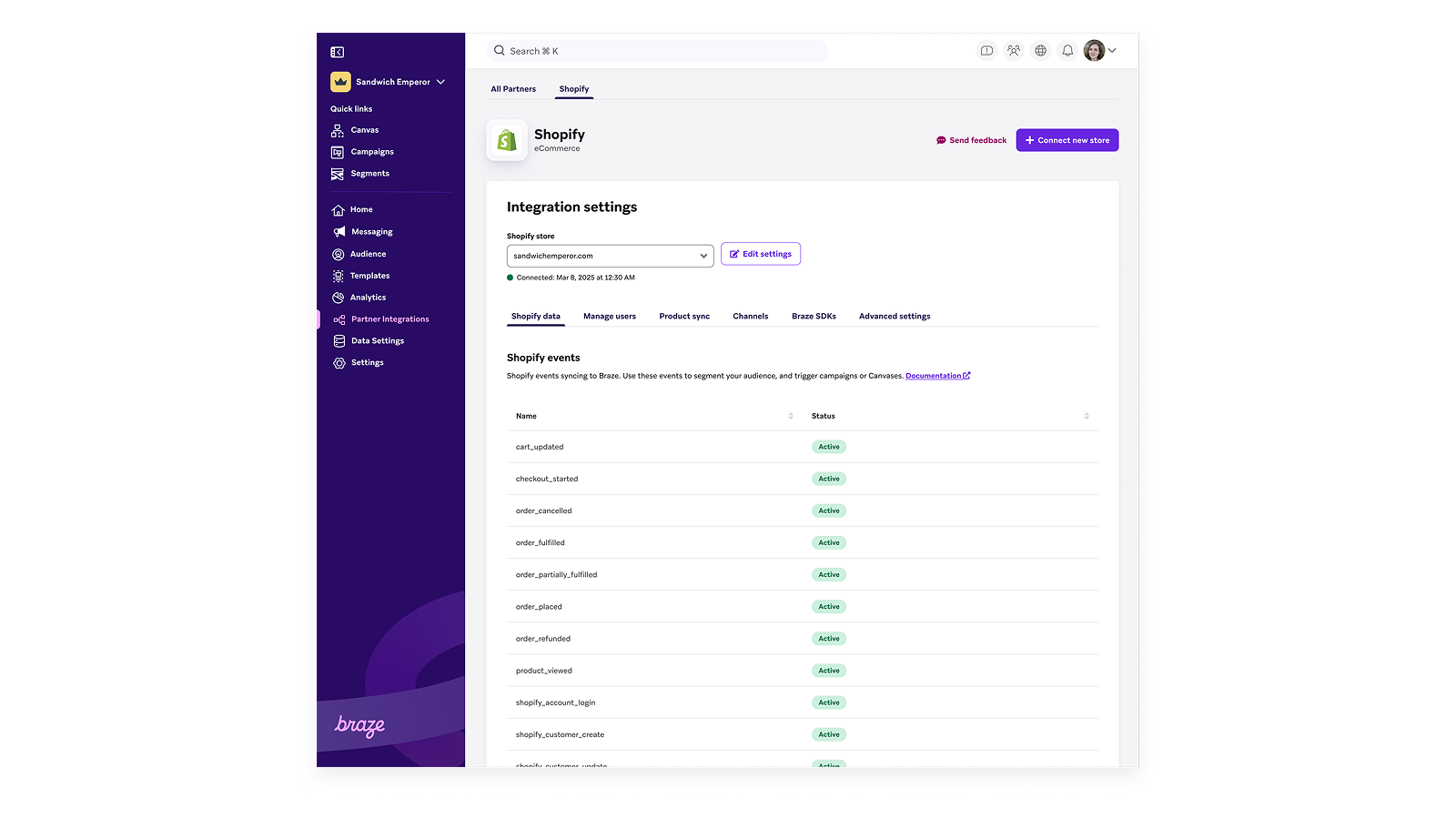Viewport: 1456px width, 819px height.
Task: Click Active badge for order_placed
Action: (829, 607)
